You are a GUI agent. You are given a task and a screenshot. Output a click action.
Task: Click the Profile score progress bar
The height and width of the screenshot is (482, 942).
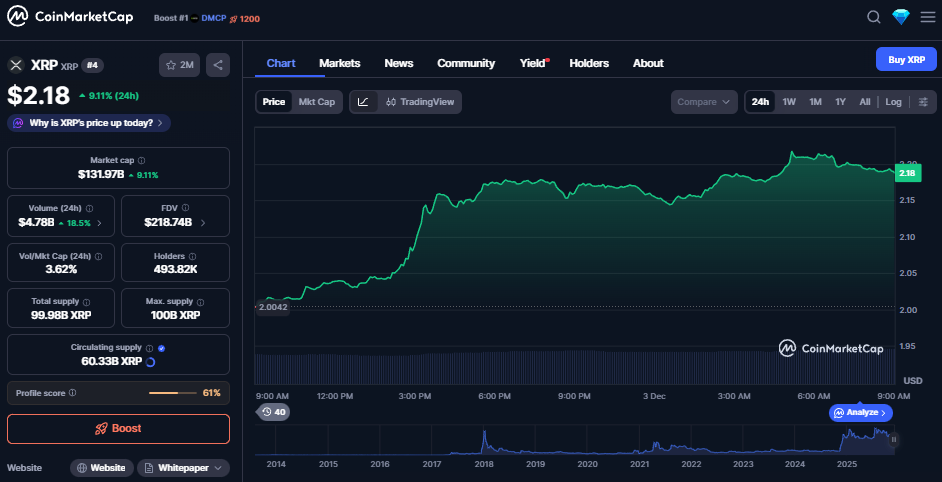point(172,393)
